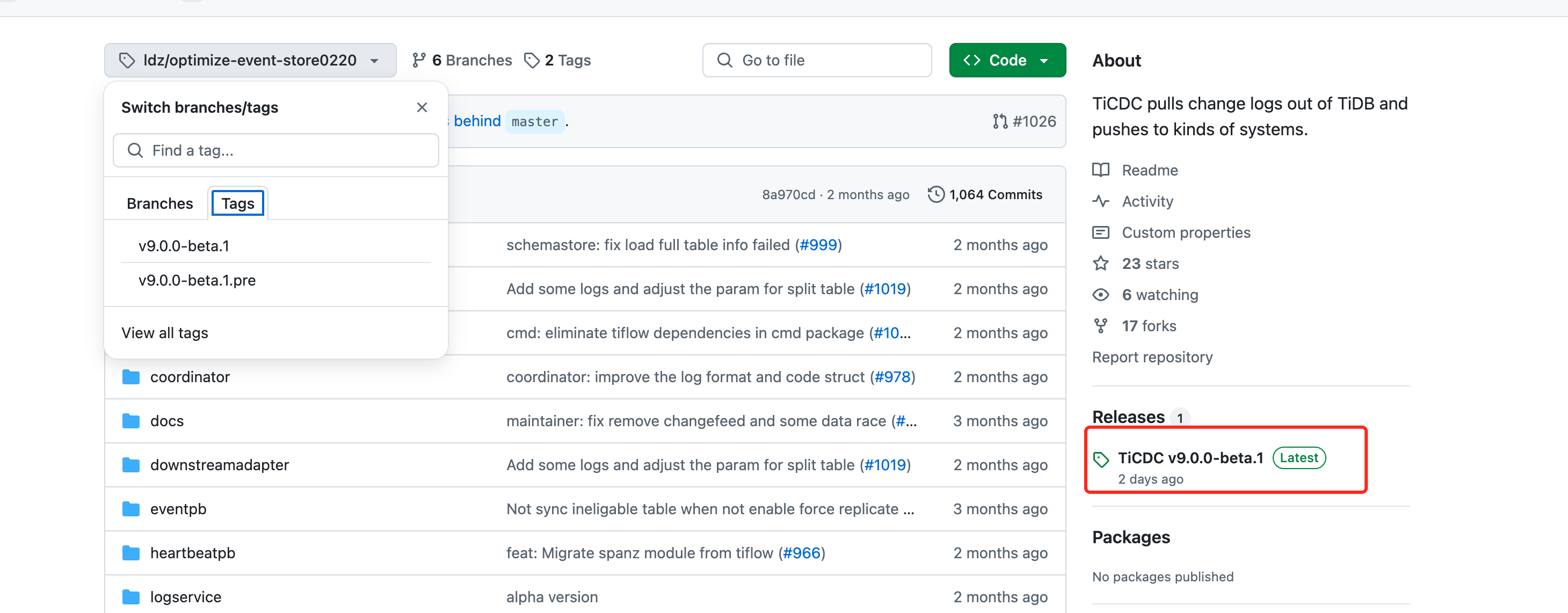The height and width of the screenshot is (613, 1568).
Task: Click the pulse icon beside Activity
Action: (1100, 201)
